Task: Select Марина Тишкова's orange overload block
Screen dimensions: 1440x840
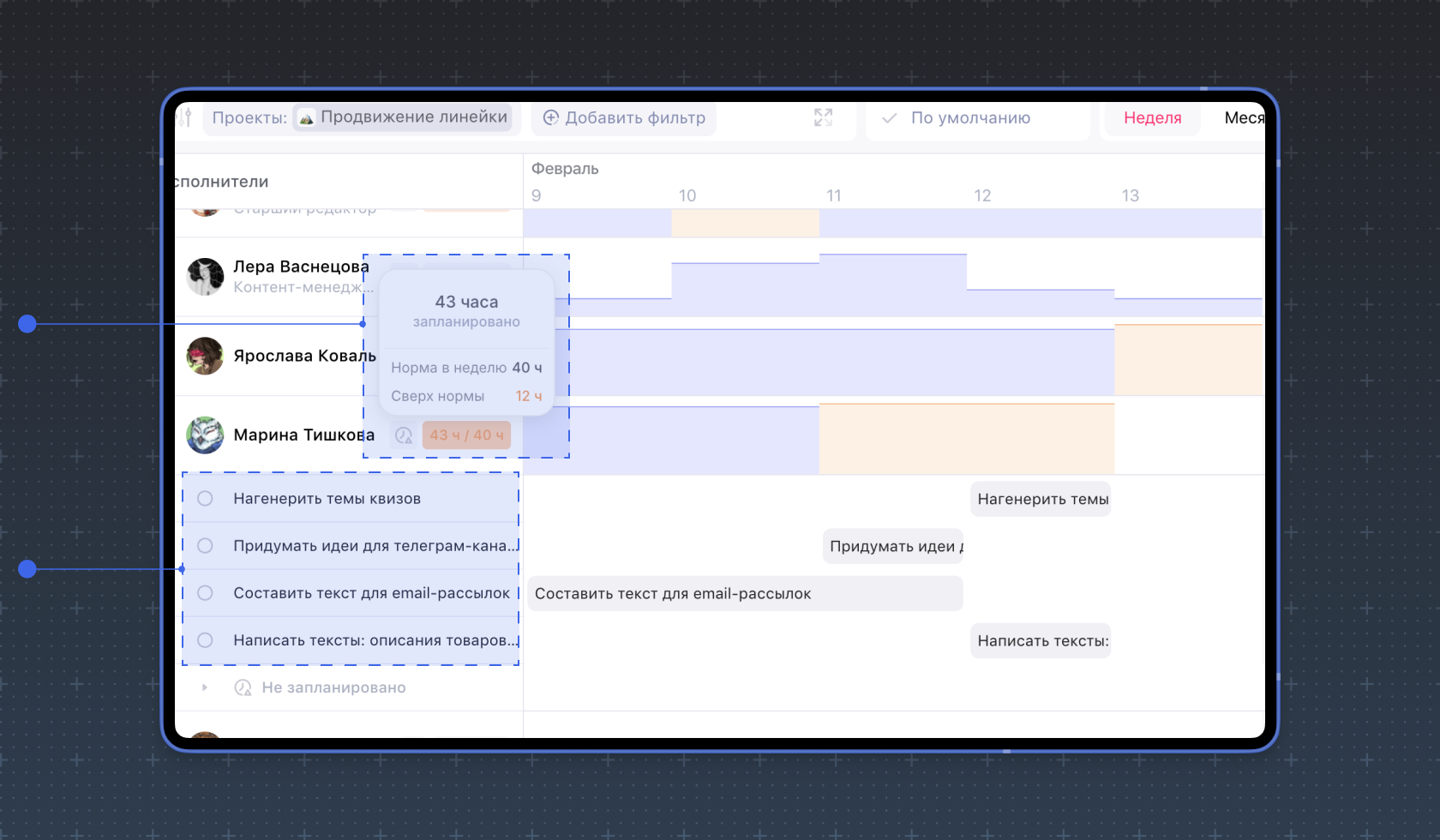Action: [966, 439]
